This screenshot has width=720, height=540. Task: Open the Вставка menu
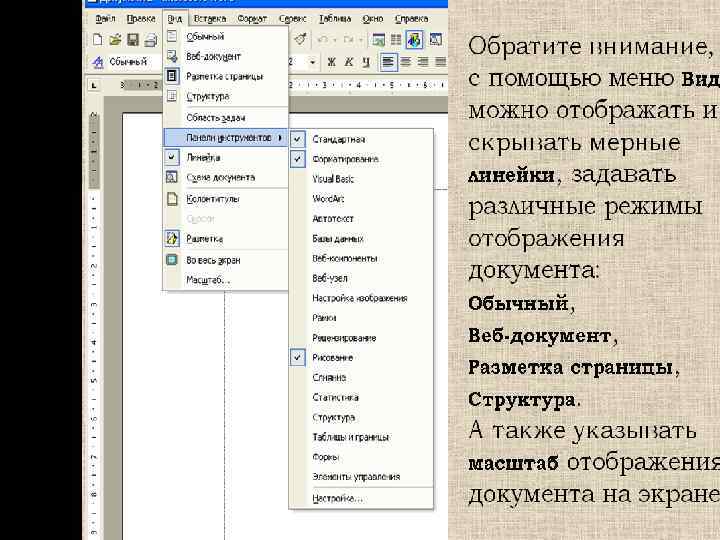tap(209, 19)
